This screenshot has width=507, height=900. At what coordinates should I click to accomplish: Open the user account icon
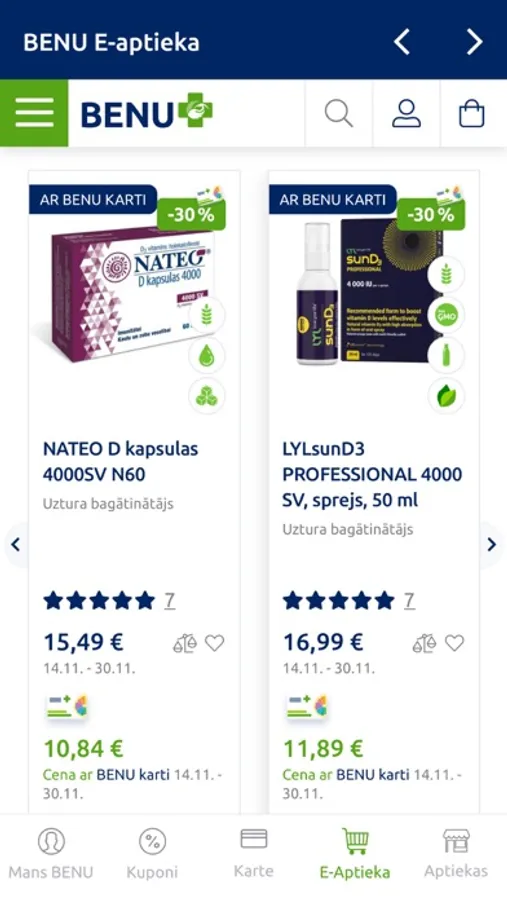[407, 113]
